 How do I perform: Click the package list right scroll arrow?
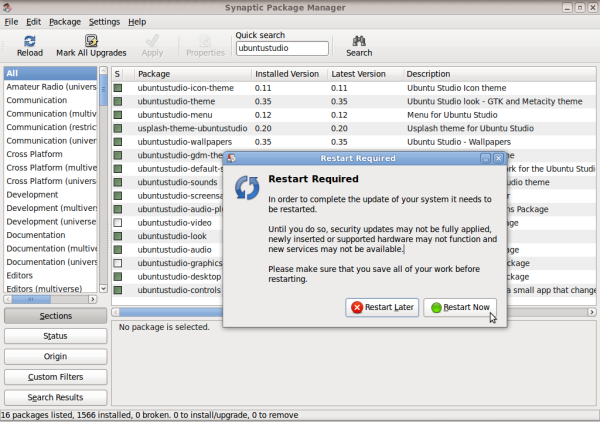tap(592, 312)
